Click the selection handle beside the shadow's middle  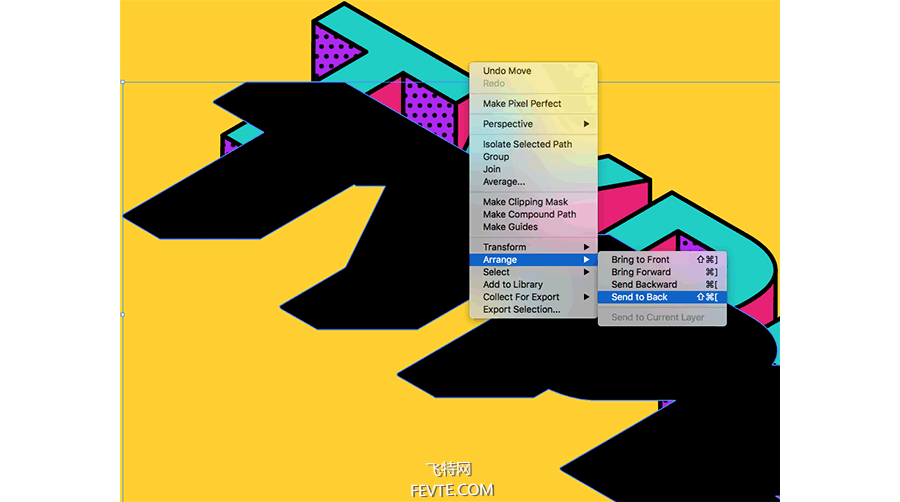click(x=123, y=314)
